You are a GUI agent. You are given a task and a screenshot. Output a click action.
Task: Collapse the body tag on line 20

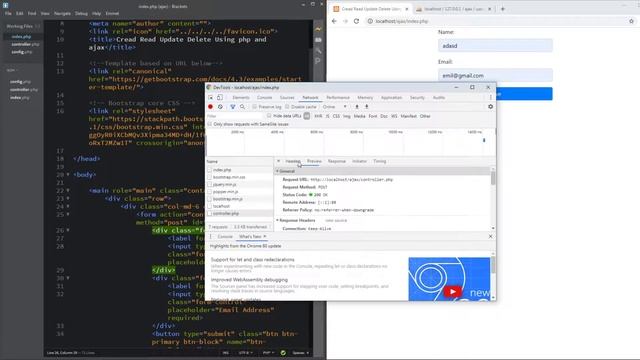pyautogui.click(x=68, y=174)
